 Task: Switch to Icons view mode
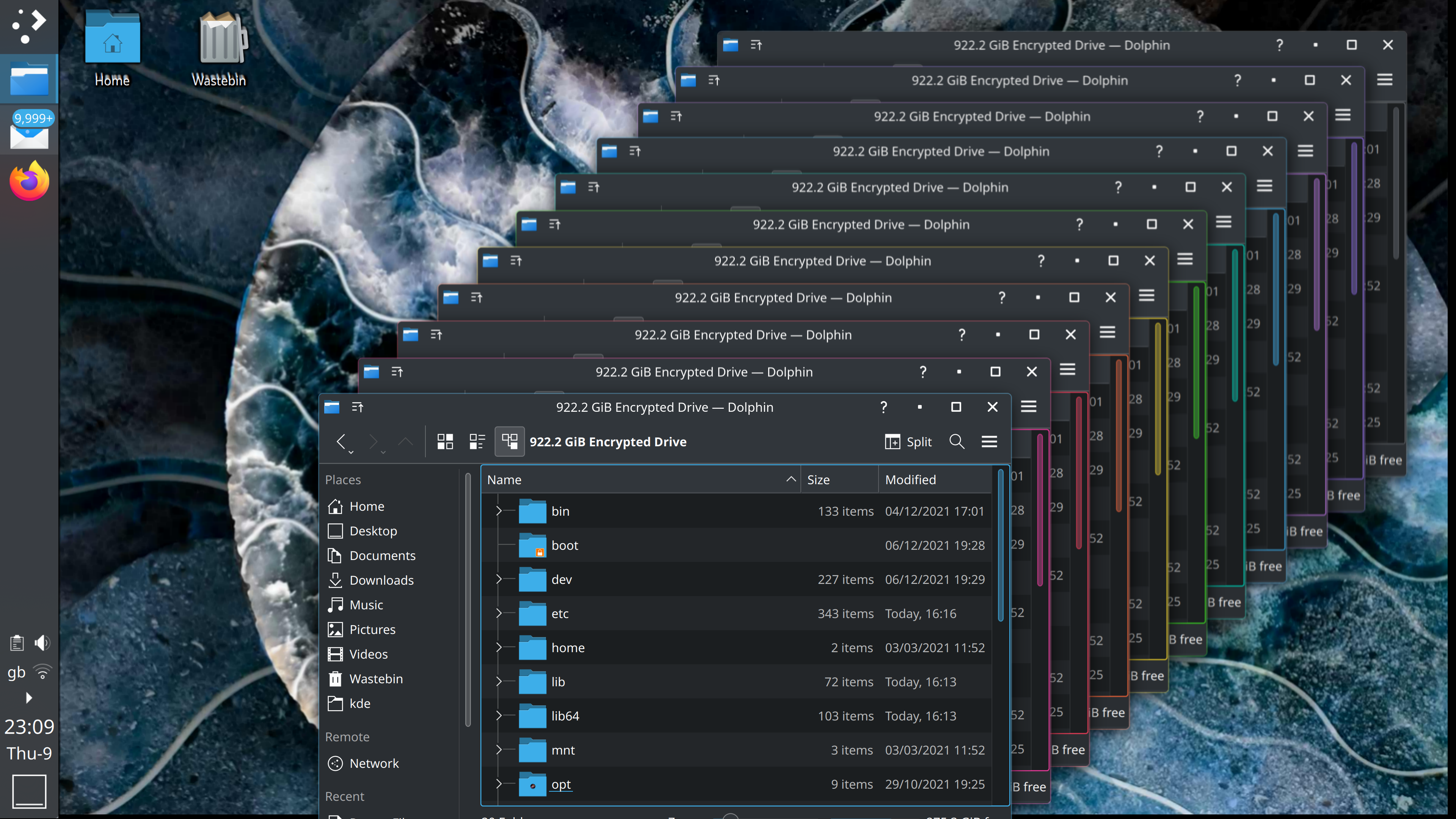click(x=445, y=441)
